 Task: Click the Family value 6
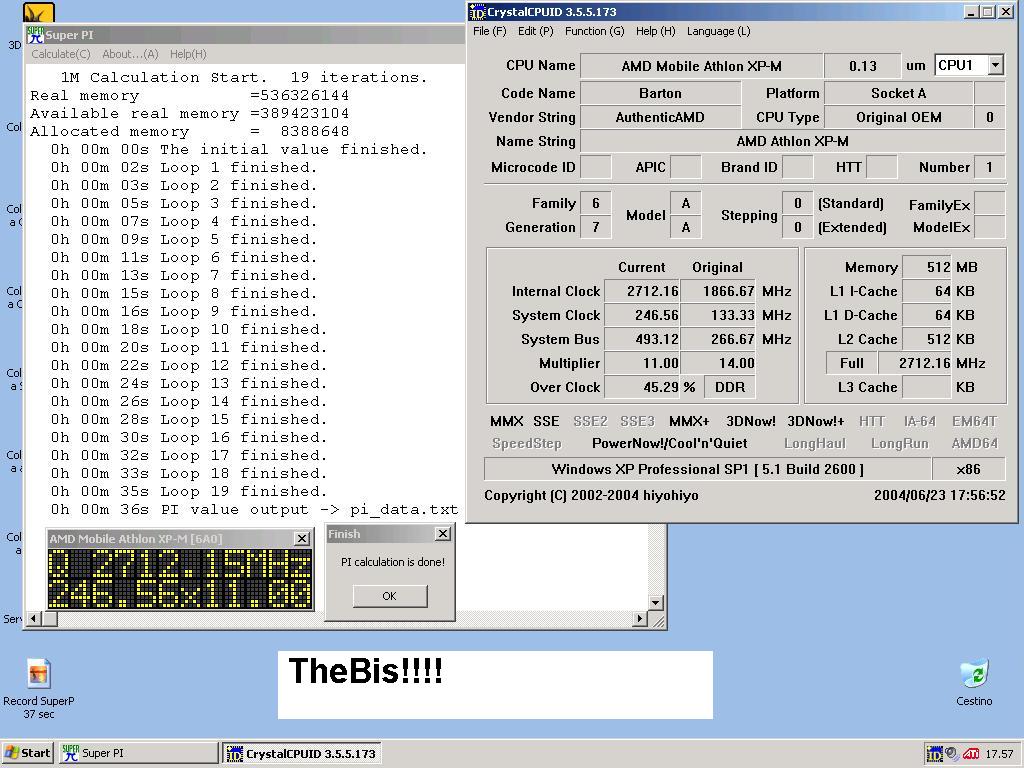click(x=596, y=203)
